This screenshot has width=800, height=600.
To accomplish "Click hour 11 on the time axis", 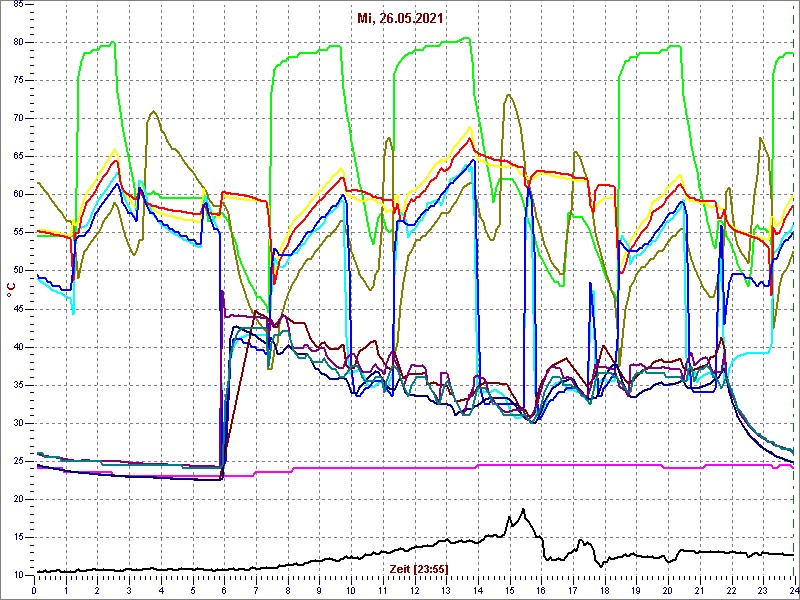I will click(x=382, y=590).
